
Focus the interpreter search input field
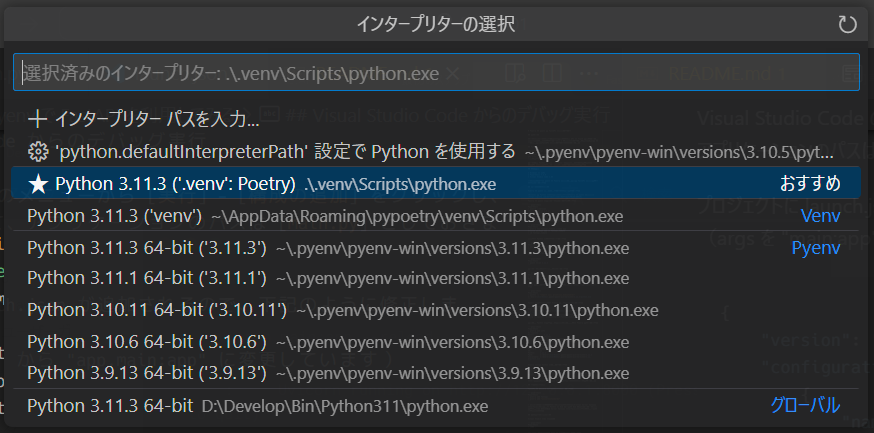[436, 72]
